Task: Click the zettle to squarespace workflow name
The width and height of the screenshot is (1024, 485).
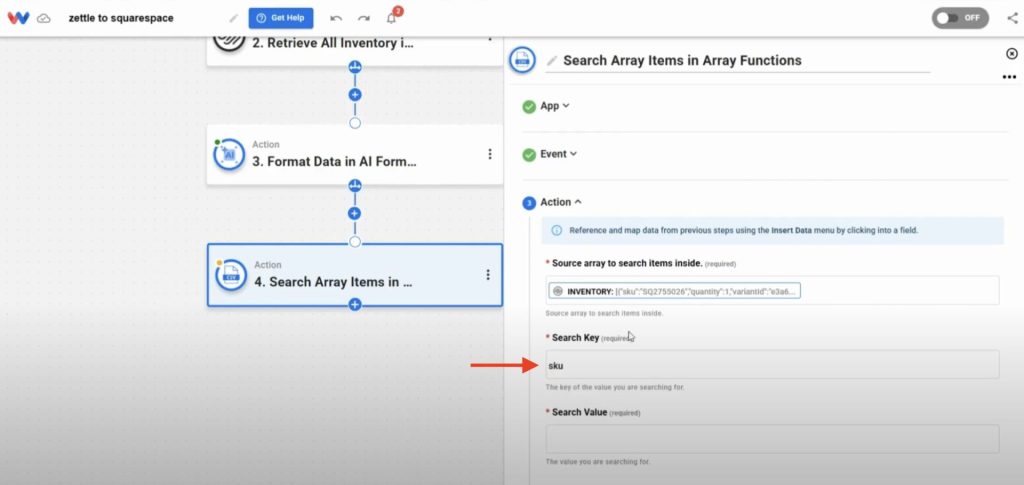Action: [x=121, y=18]
